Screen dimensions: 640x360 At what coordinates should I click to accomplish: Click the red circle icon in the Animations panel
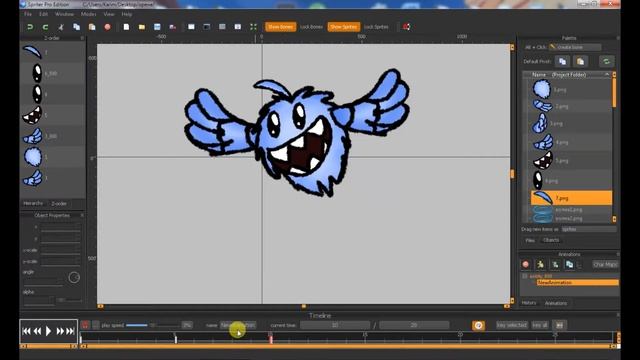pyautogui.click(x=526, y=264)
